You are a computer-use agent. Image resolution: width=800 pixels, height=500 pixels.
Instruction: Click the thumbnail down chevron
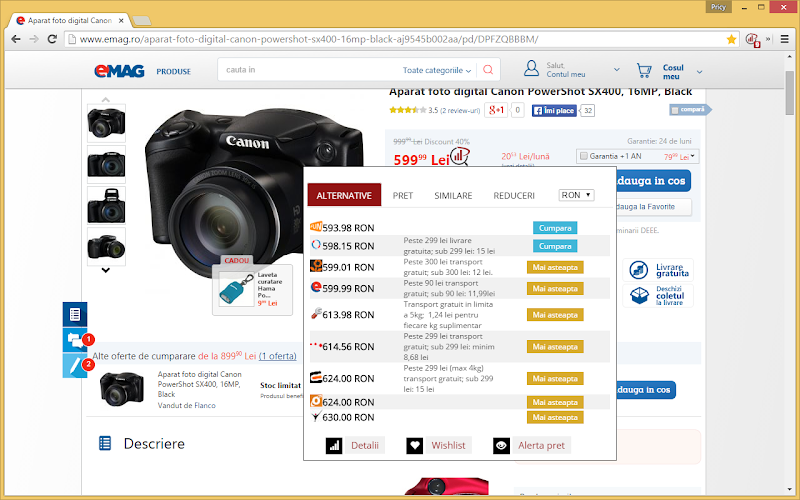click(106, 270)
